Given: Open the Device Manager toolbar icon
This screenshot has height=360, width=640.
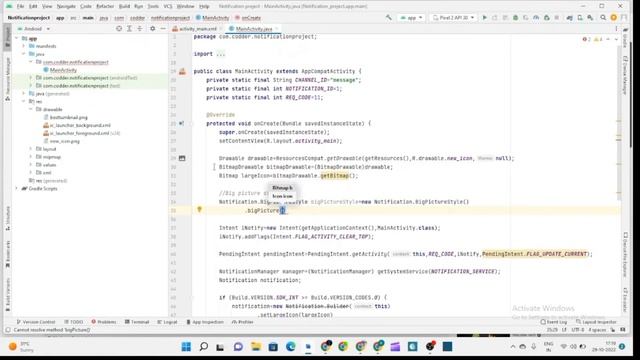Looking at the screenshot, I should (x=580, y=18).
